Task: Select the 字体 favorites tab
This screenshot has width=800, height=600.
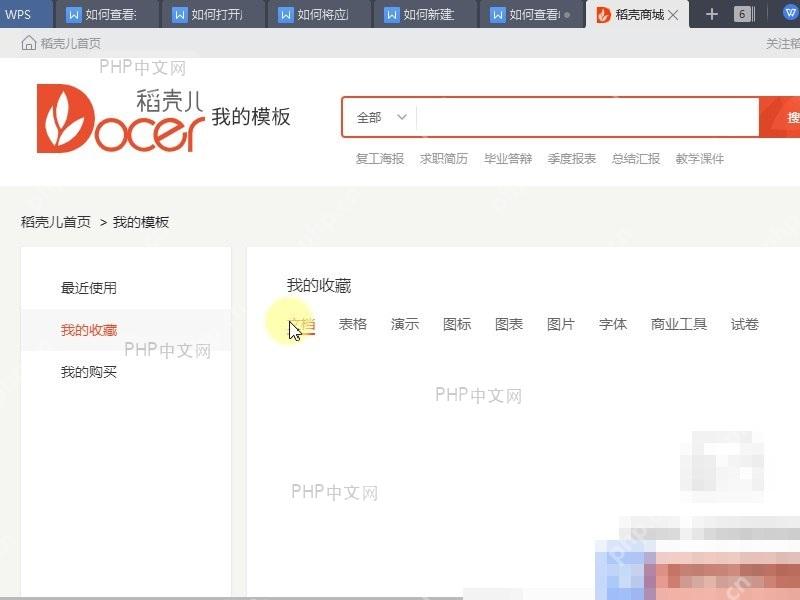Action: pos(613,324)
